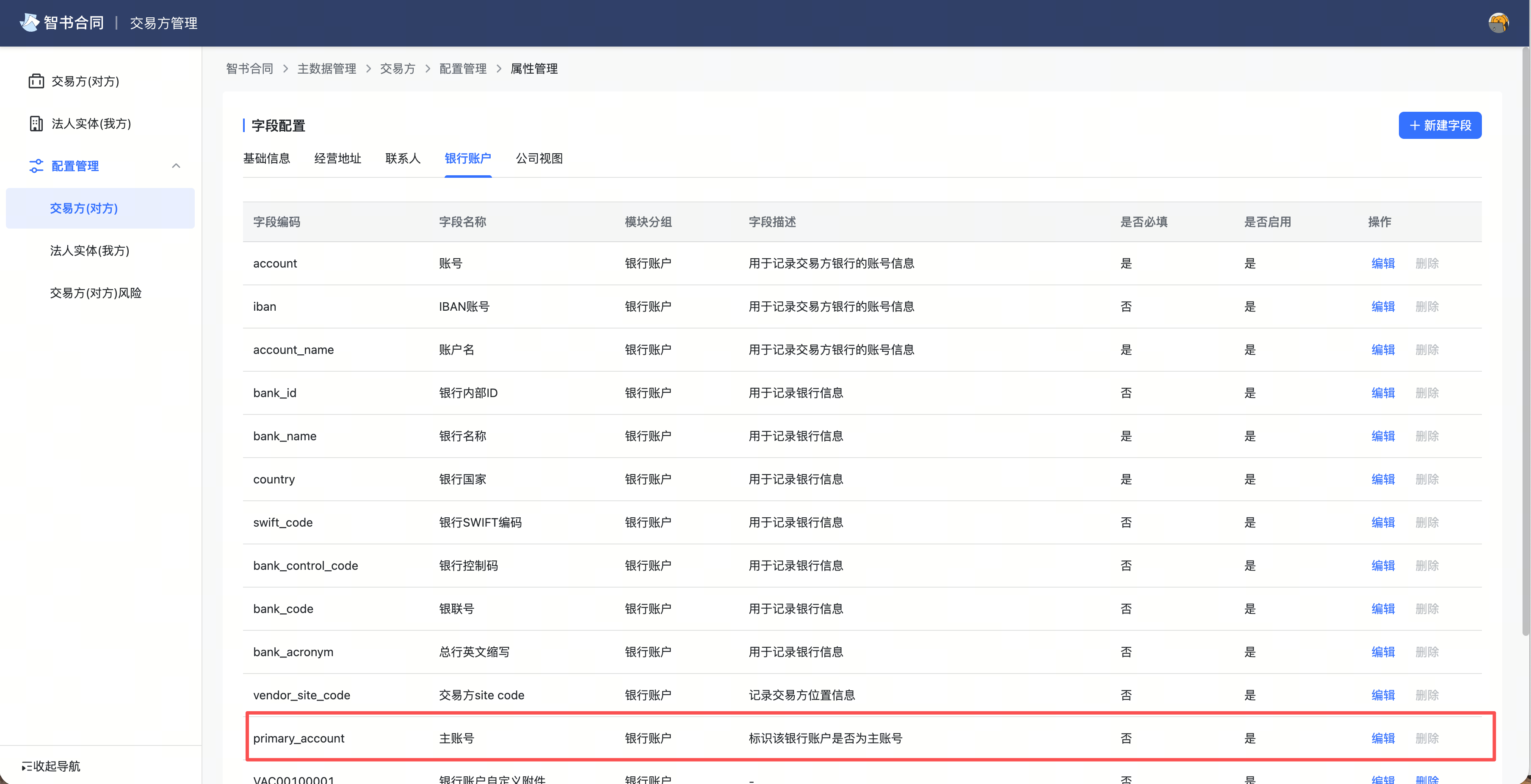The image size is (1531, 784).
Task: Click 删除 for the account row
Action: pyautogui.click(x=1427, y=263)
